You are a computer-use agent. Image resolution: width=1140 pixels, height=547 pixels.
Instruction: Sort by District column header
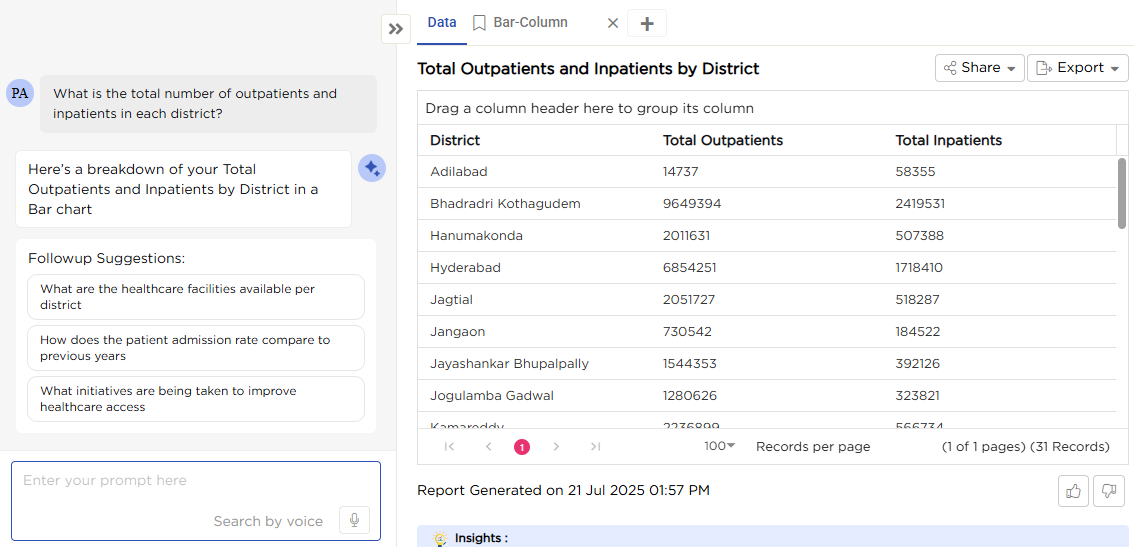pyautogui.click(x=455, y=140)
